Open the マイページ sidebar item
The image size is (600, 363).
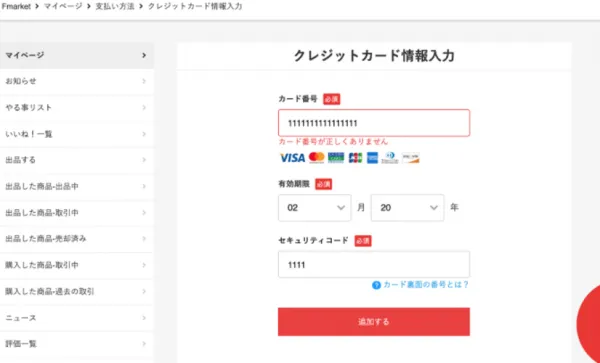77,55
